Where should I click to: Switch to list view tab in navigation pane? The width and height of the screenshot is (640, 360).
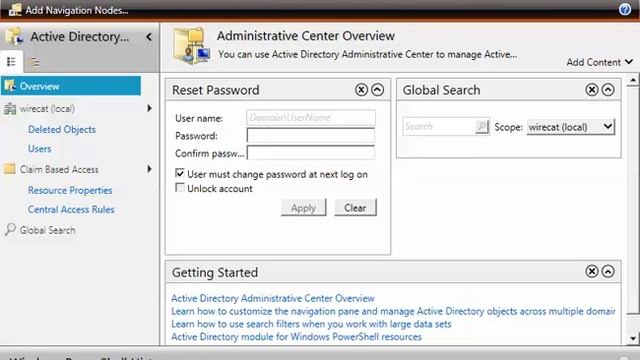(x=11, y=62)
